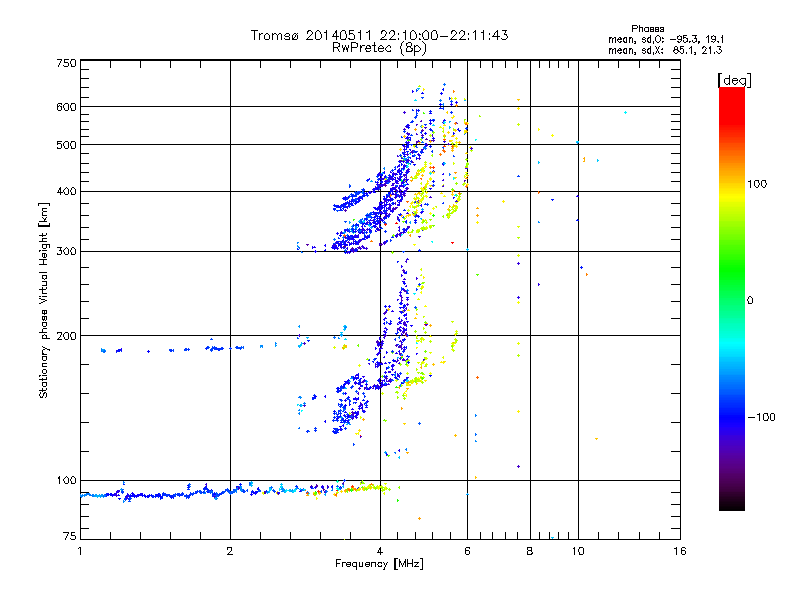
Task: Click the '10' frequency tick label
Action: coord(578,551)
